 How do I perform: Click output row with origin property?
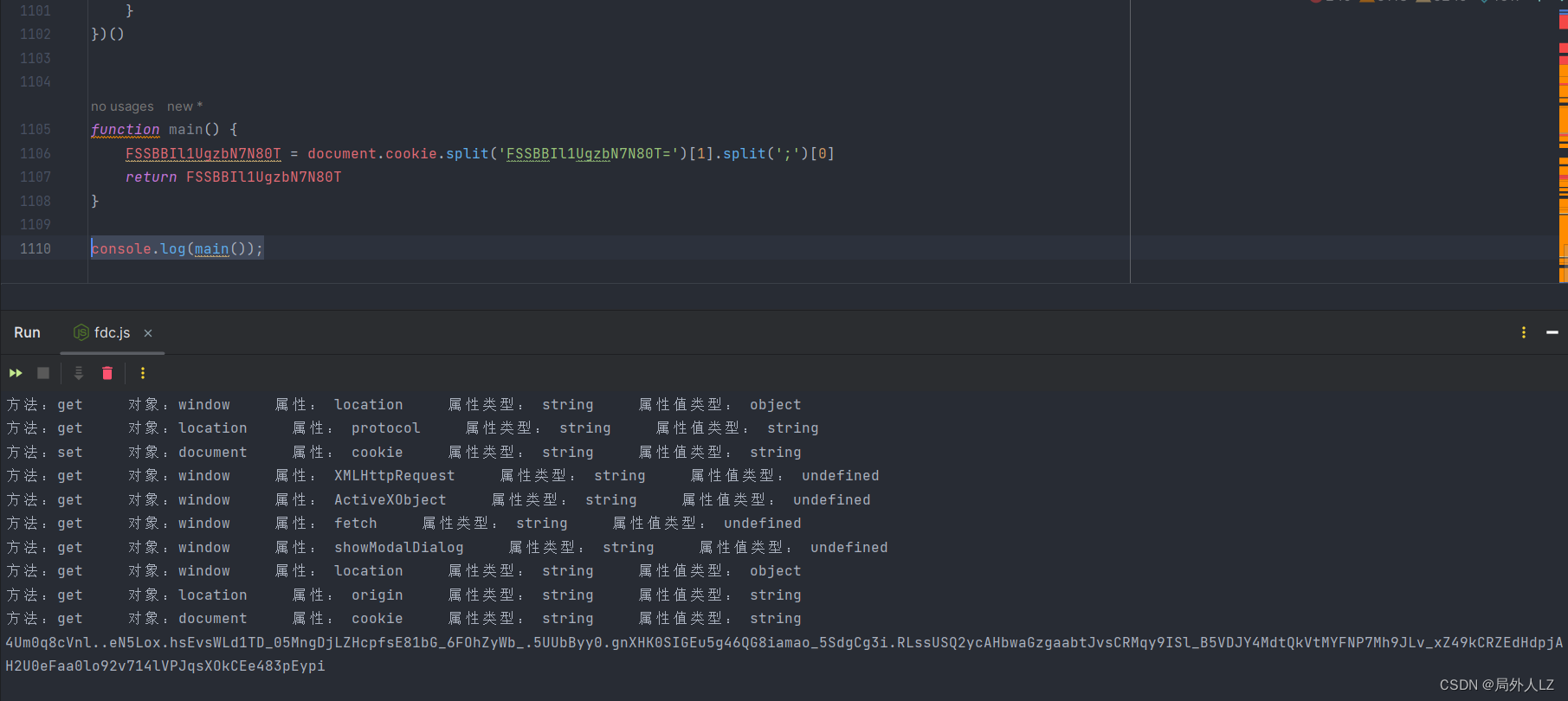(x=403, y=595)
